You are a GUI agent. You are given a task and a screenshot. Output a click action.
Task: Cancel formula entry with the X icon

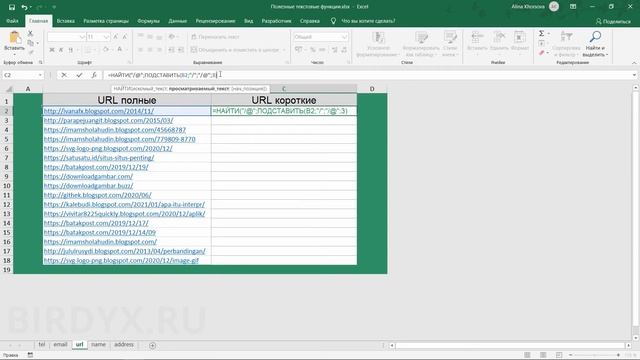click(64, 75)
